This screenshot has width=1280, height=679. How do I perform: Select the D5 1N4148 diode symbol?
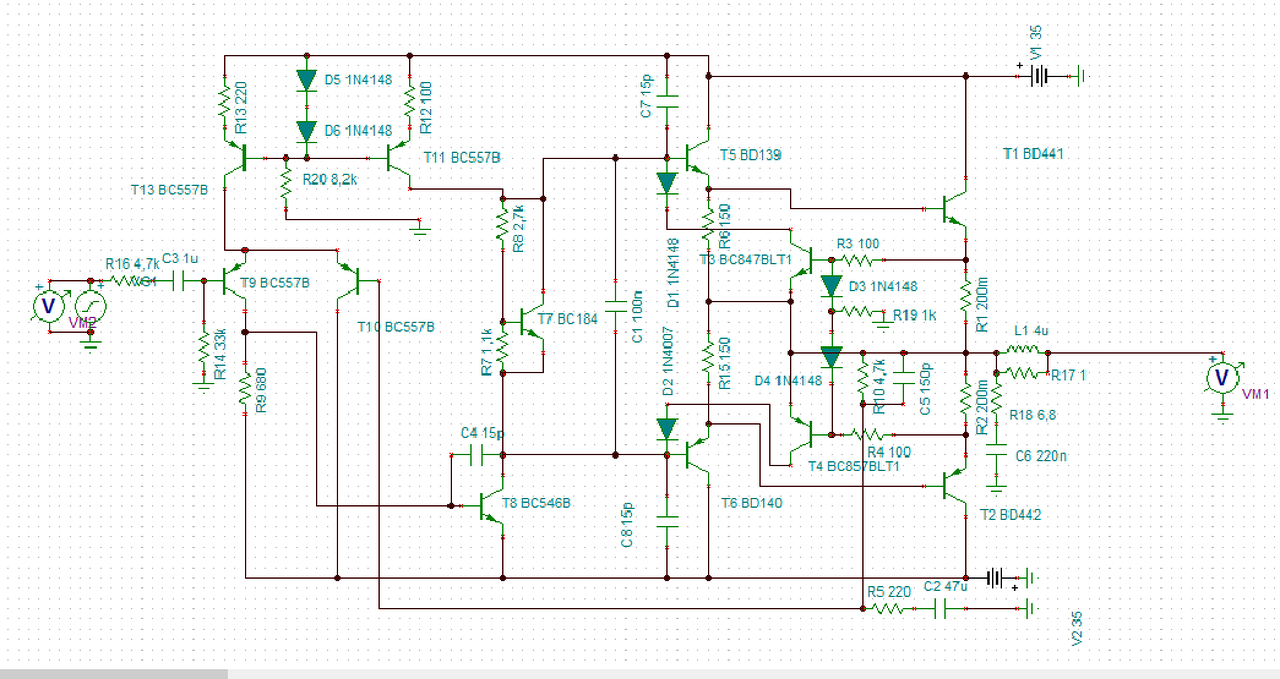[306, 79]
